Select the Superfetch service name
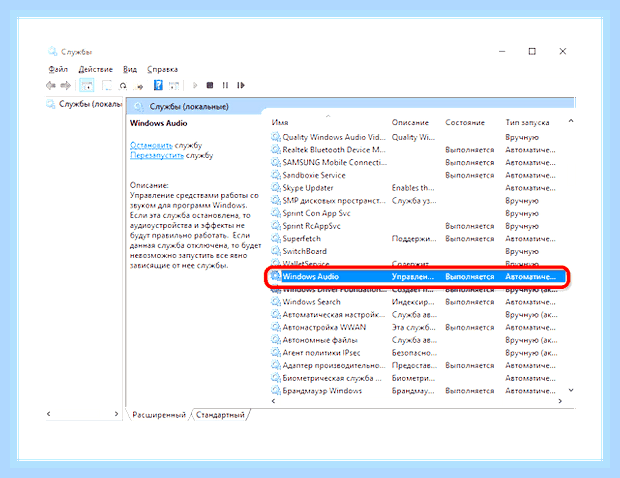This screenshot has height=478, width=620. pos(301,238)
